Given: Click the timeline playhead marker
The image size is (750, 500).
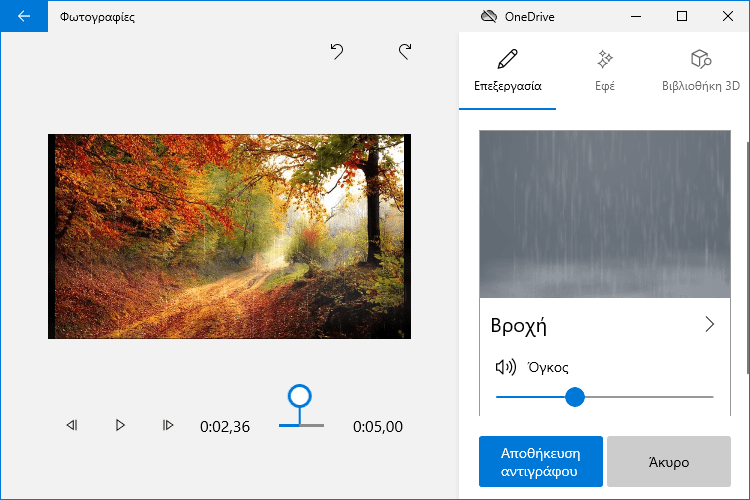Looking at the screenshot, I should [300, 396].
